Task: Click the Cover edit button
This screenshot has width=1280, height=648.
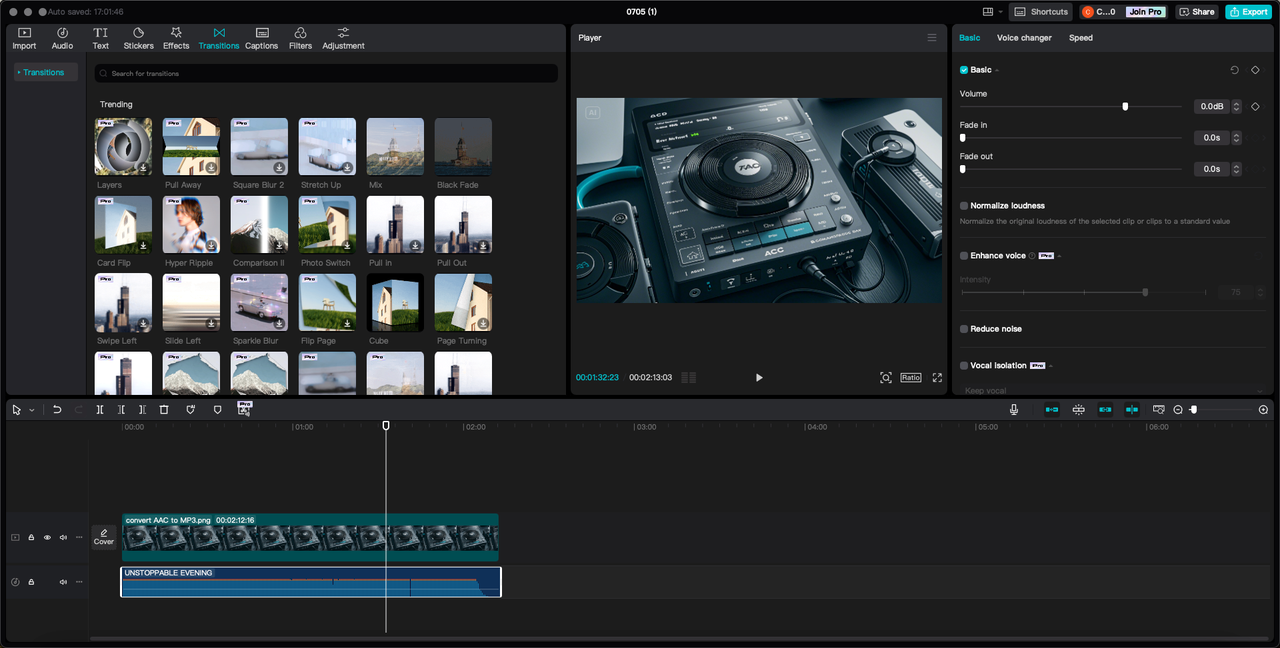Action: (104, 537)
